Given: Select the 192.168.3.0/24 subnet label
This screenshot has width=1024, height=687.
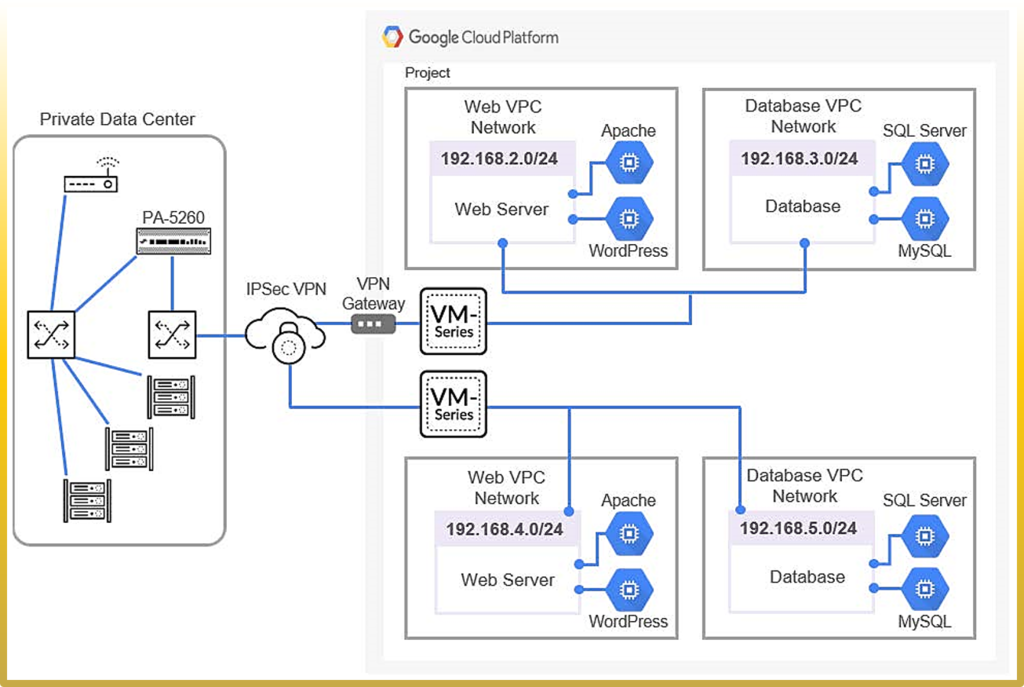Looking at the screenshot, I should (799, 158).
